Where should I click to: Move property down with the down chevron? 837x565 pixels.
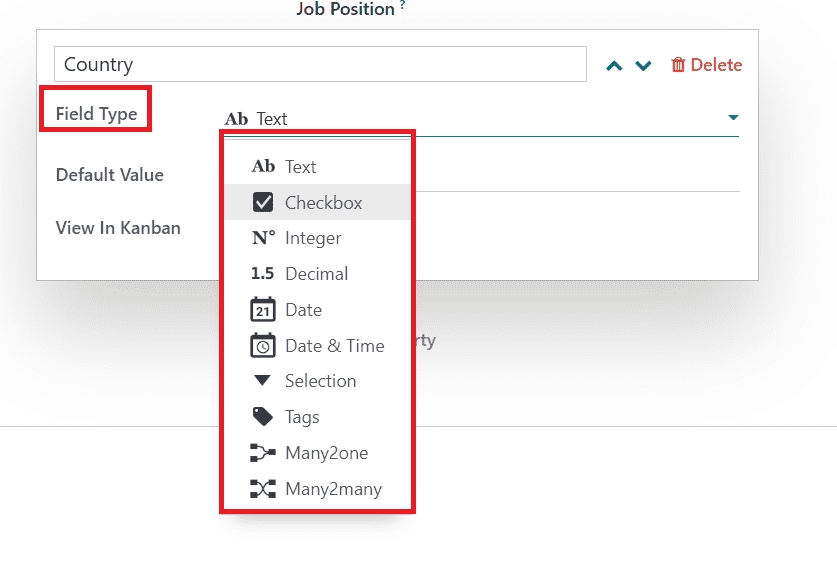[x=644, y=66]
